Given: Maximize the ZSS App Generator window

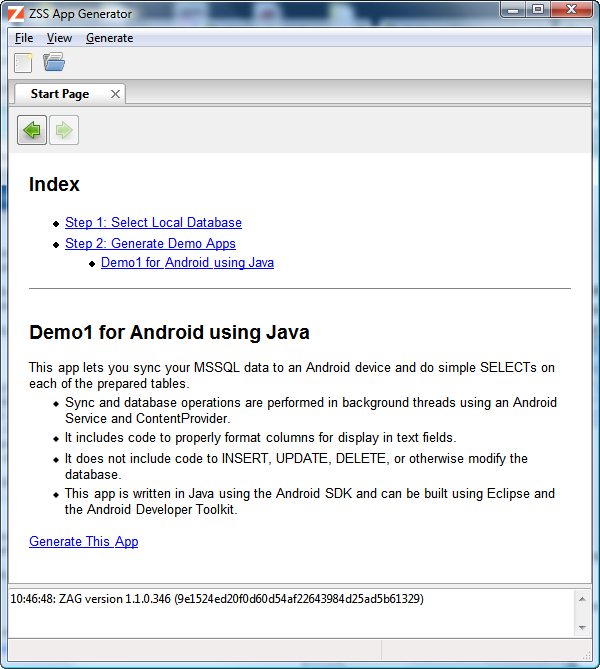Looking at the screenshot, I should coord(538,10).
